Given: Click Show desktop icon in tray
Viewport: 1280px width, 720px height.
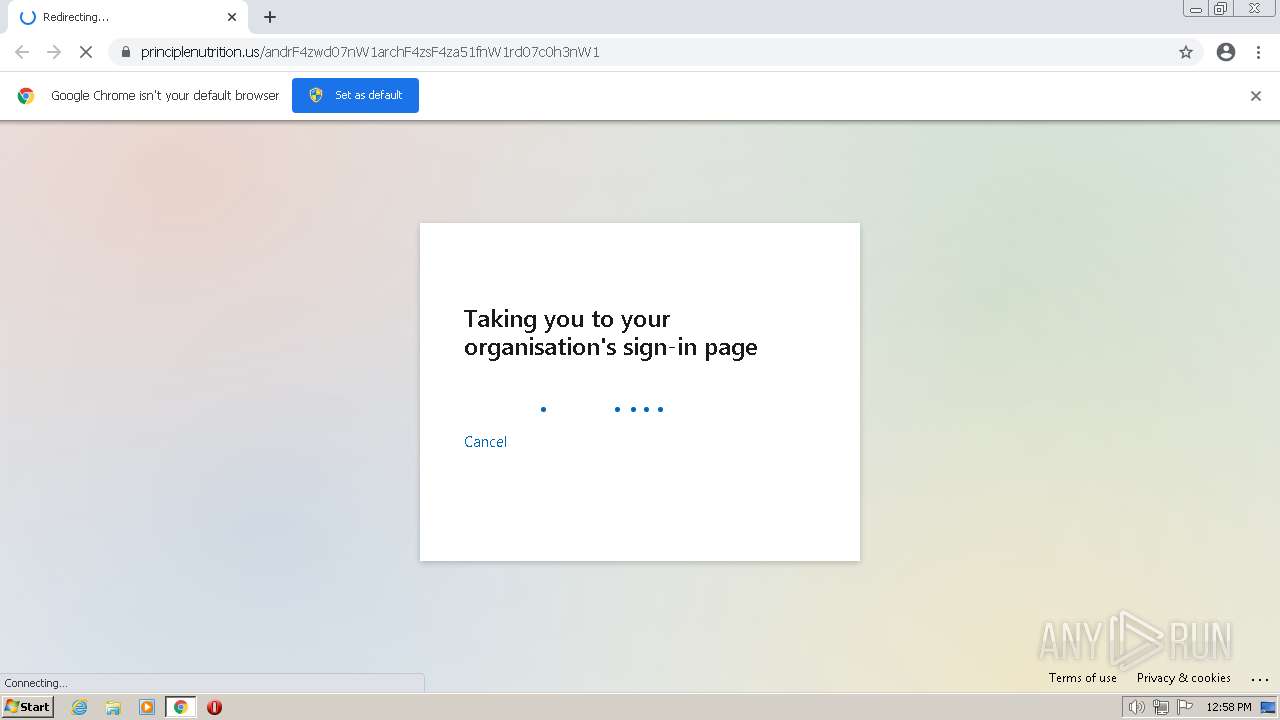Looking at the screenshot, I should click(1268, 707).
